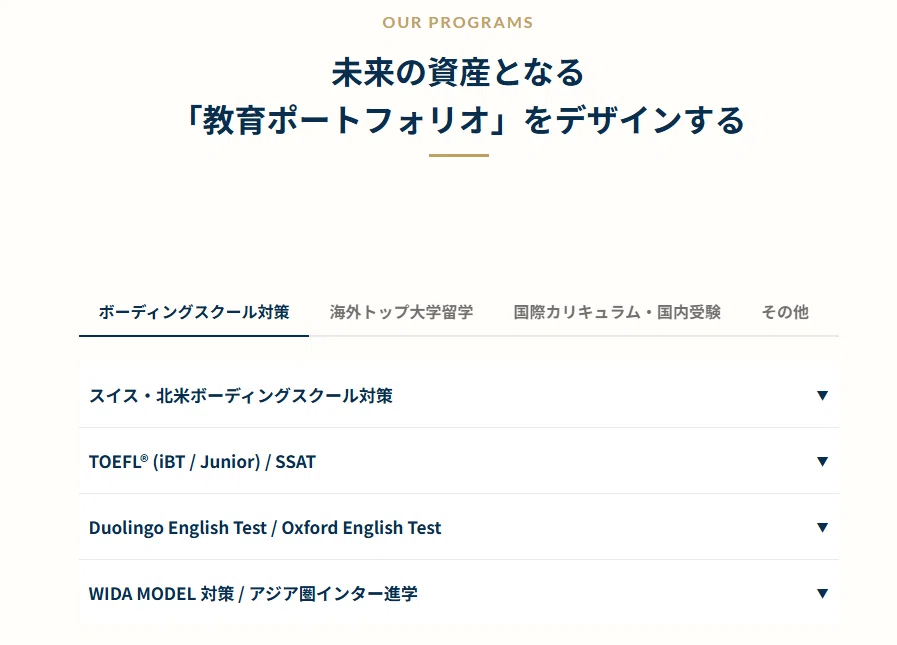Click the arrow icon on WIDA MODEL row
Screen dimensions: 897x645
(x=822, y=593)
